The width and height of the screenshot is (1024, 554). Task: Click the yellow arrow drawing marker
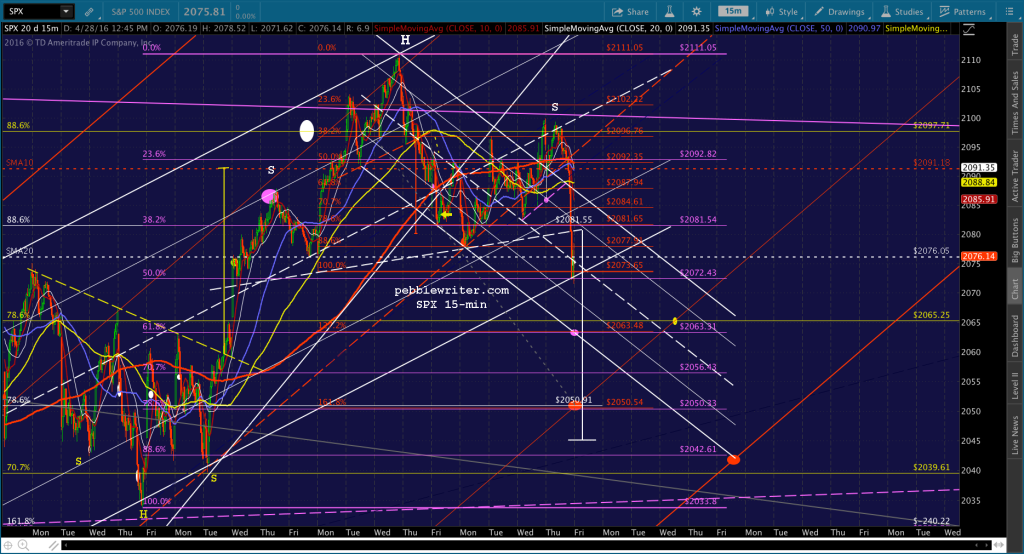446,214
